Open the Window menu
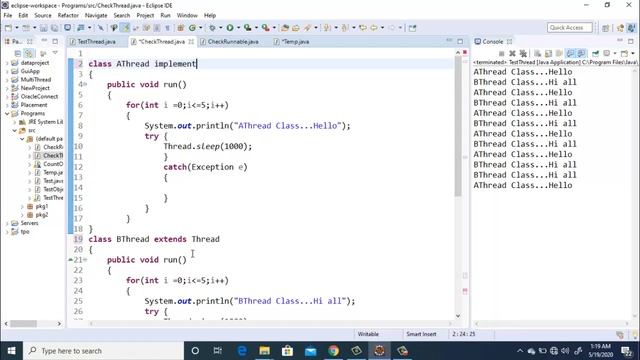This screenshot has width=640, height=360. [187, 16]
